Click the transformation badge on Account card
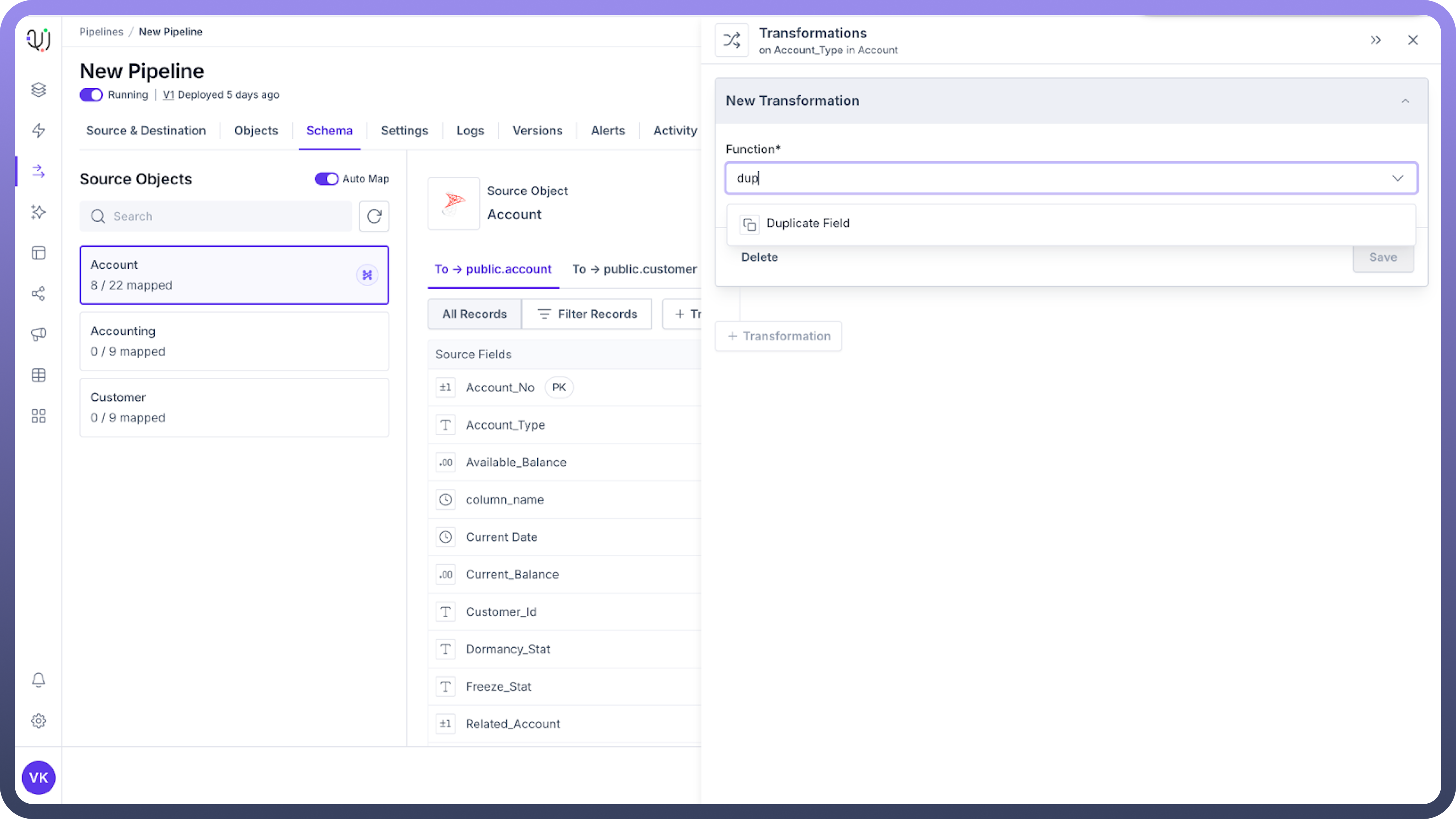1456x819 pixels. pos(368,275)
